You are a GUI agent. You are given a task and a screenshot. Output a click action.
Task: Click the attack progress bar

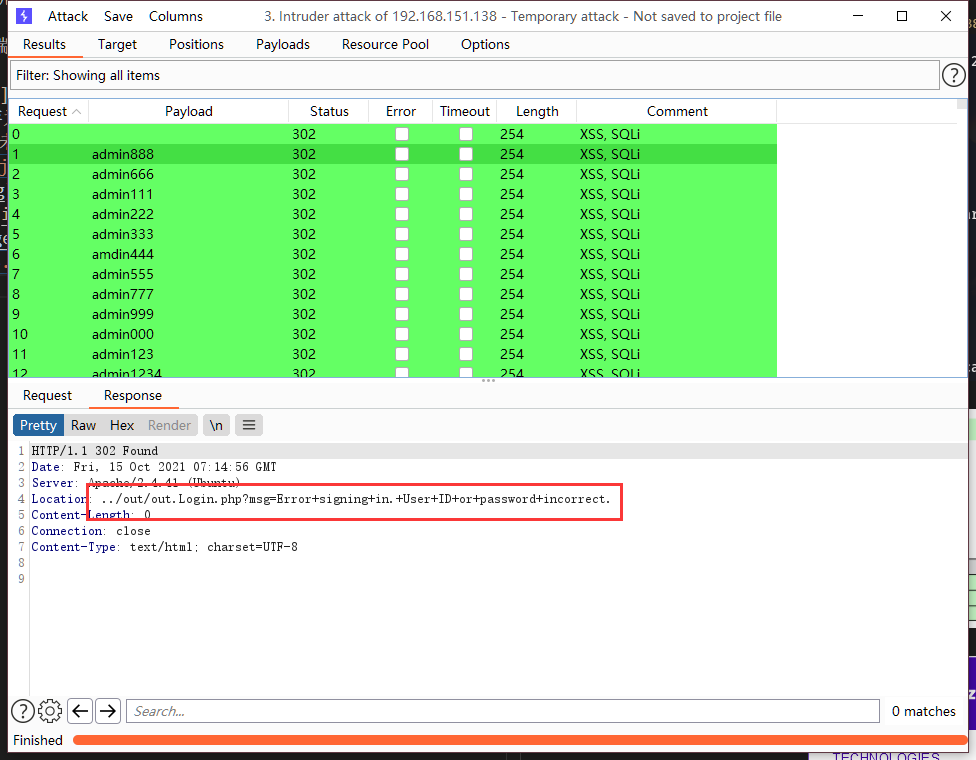click(x=520, y=740)
